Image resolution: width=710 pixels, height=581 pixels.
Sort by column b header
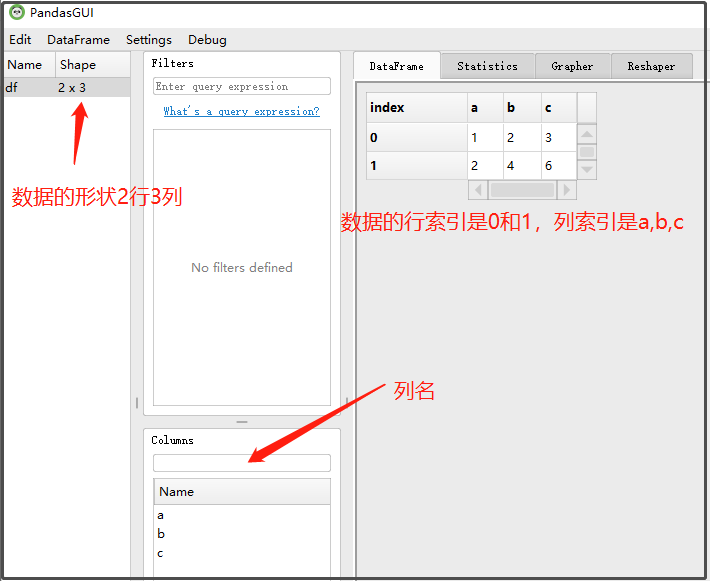(522, 107)
